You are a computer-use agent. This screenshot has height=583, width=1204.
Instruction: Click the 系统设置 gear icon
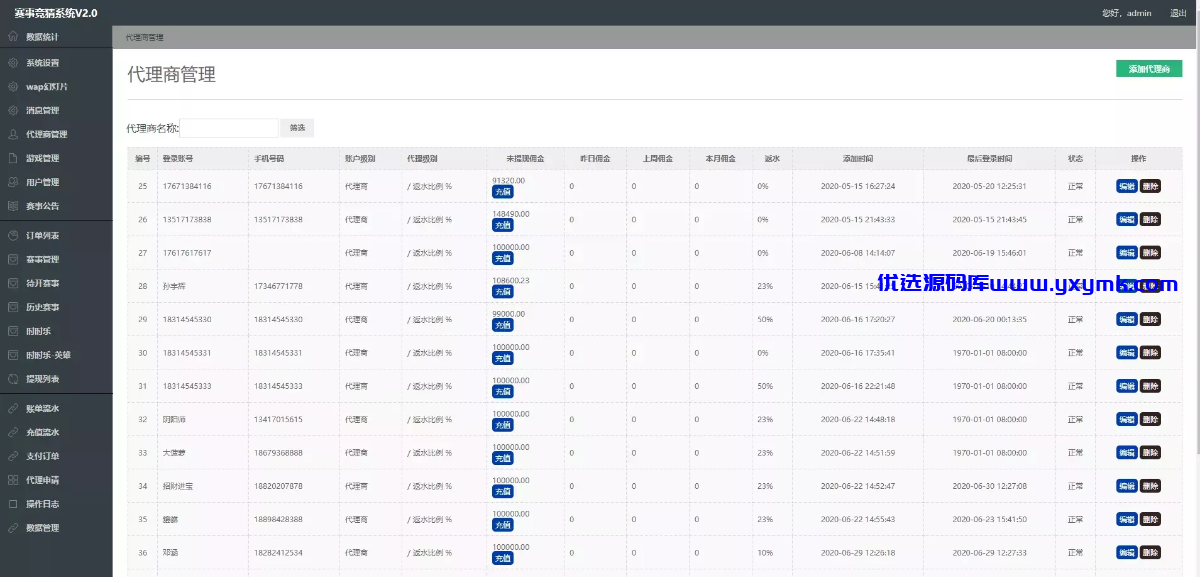[x=13, y=63]
